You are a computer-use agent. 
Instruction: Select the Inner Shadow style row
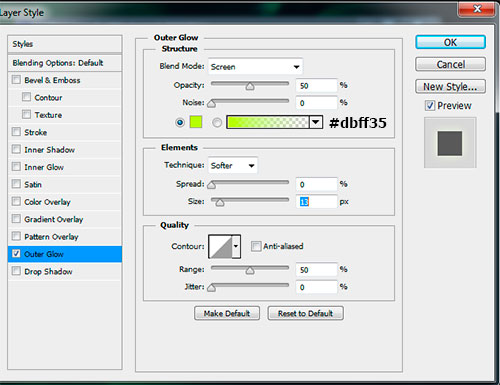[x=65, y=150]
